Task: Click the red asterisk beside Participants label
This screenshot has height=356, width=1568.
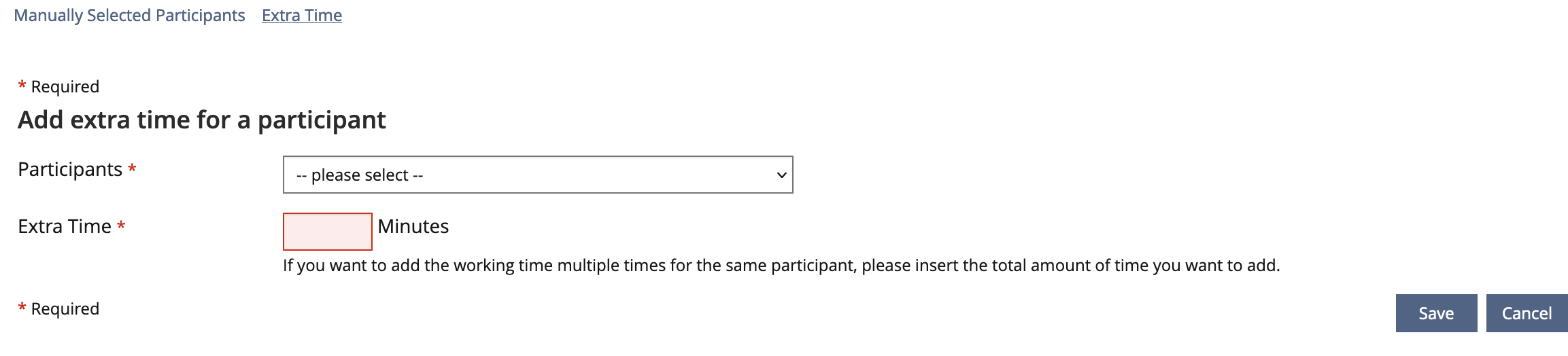Action: [x=133, y=169]
